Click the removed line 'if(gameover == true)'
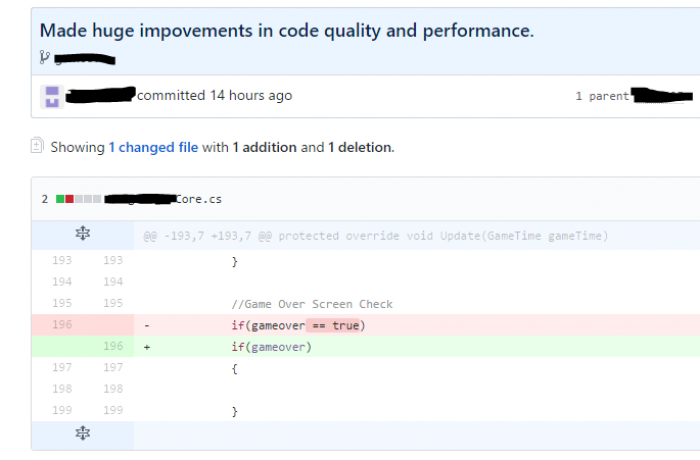The height and width of the screenshot is (460, 700). click(x=298, y=326)
